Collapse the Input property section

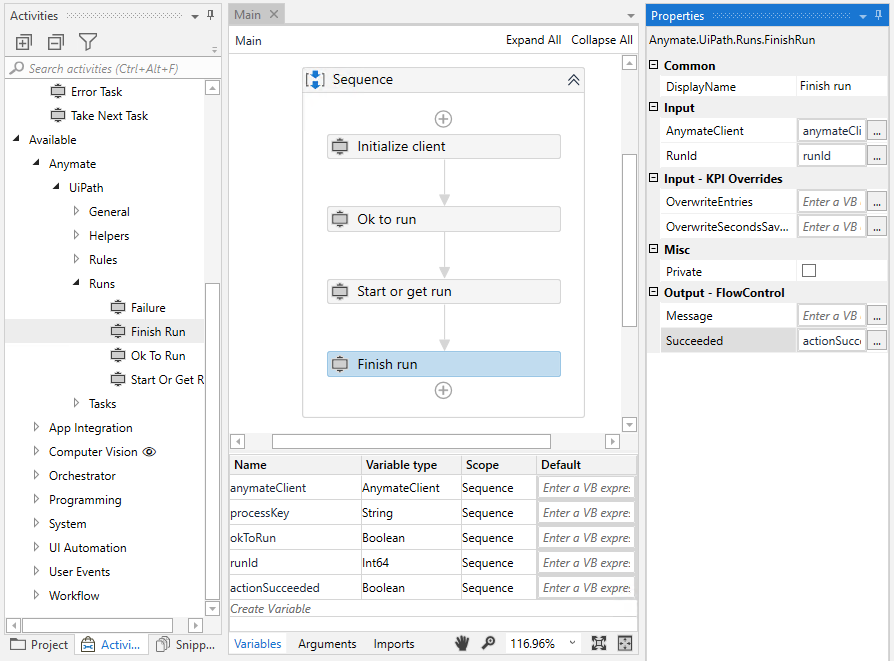[x=654, y=107]
